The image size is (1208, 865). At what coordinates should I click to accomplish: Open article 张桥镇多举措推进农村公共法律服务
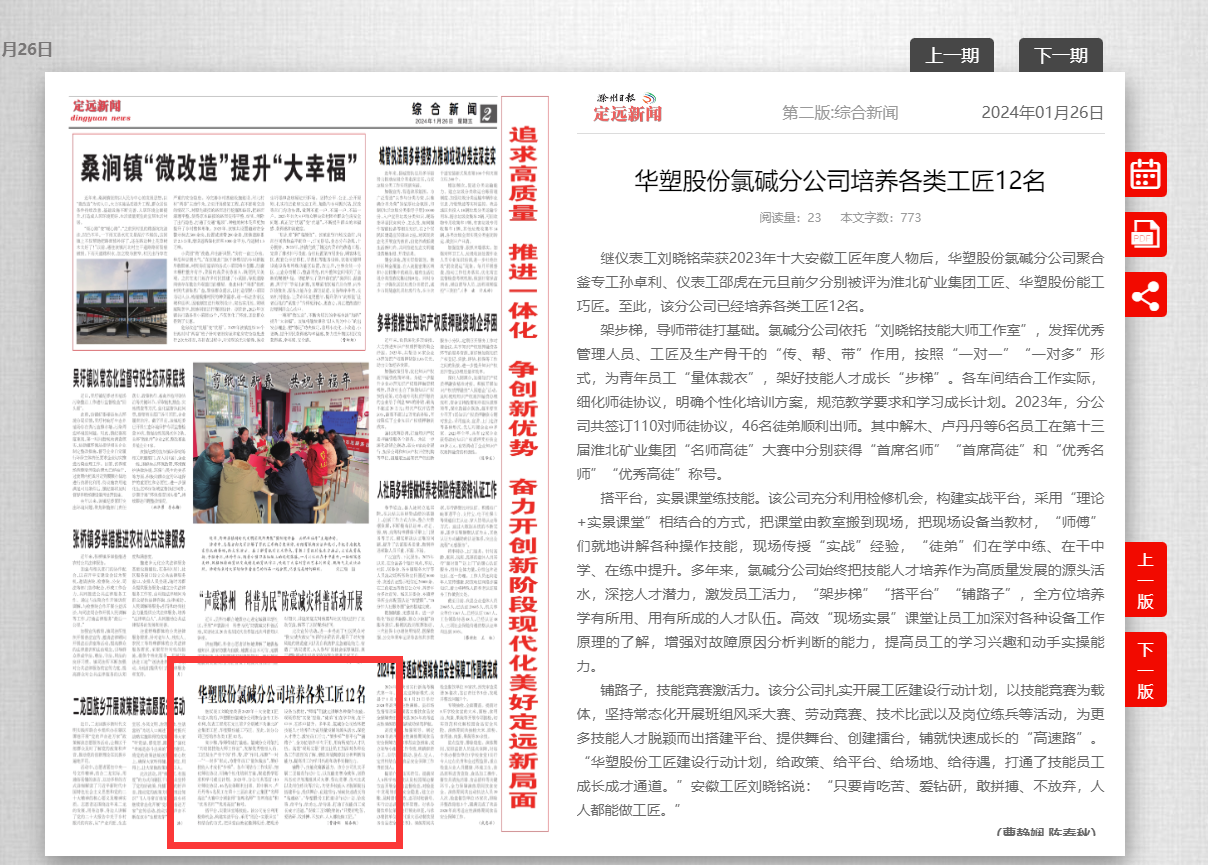coord(128,539)
